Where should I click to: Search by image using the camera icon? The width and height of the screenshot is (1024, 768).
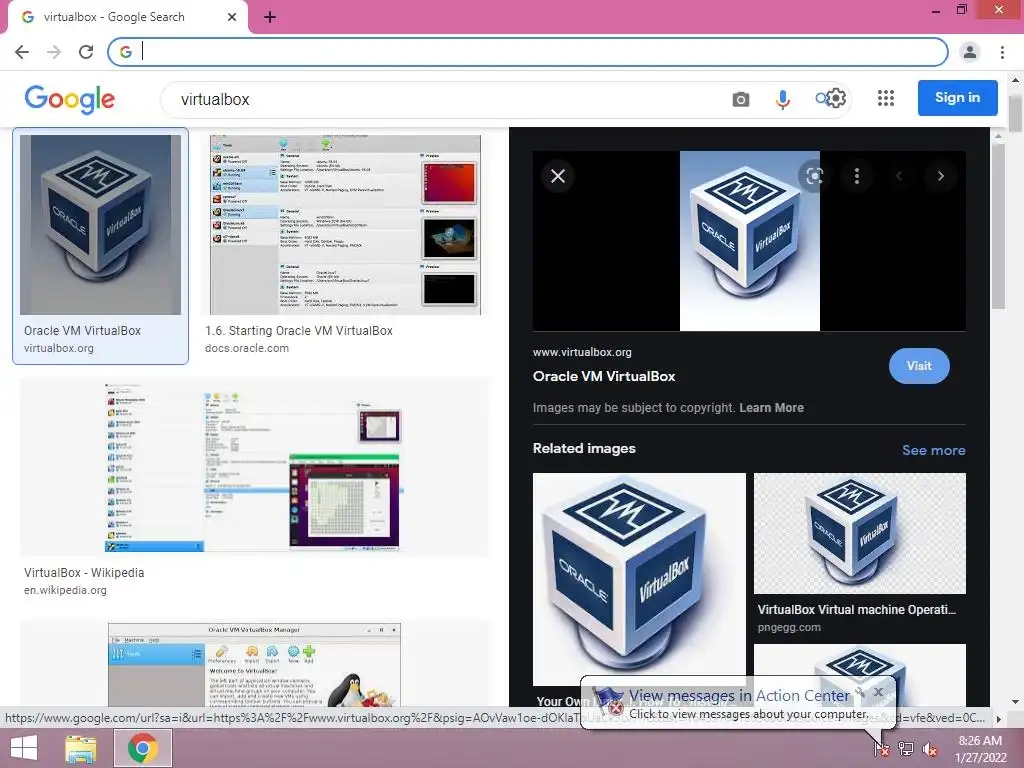[x=741, y=99]
